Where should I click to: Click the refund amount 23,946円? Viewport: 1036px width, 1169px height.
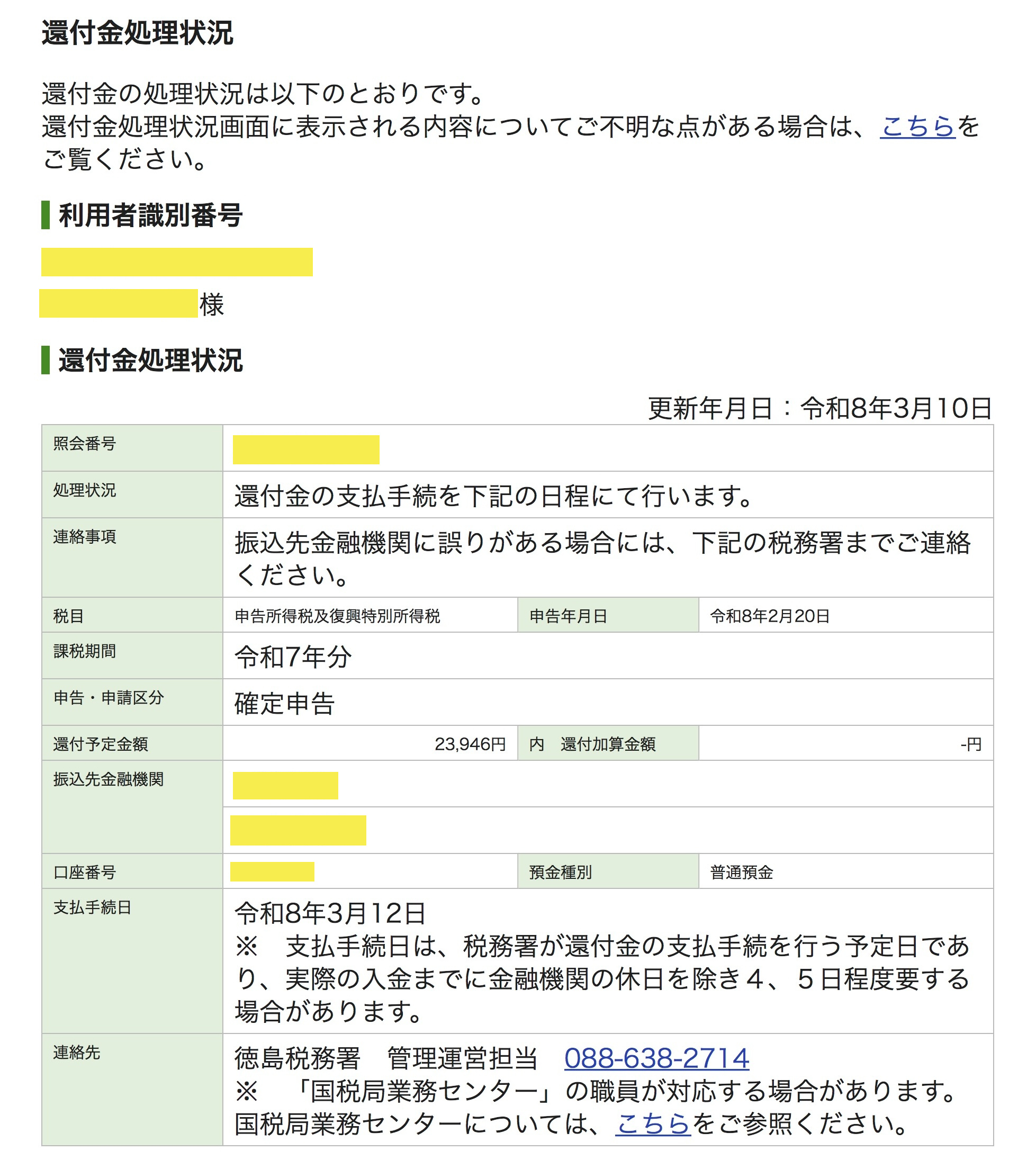coord(470,744)
